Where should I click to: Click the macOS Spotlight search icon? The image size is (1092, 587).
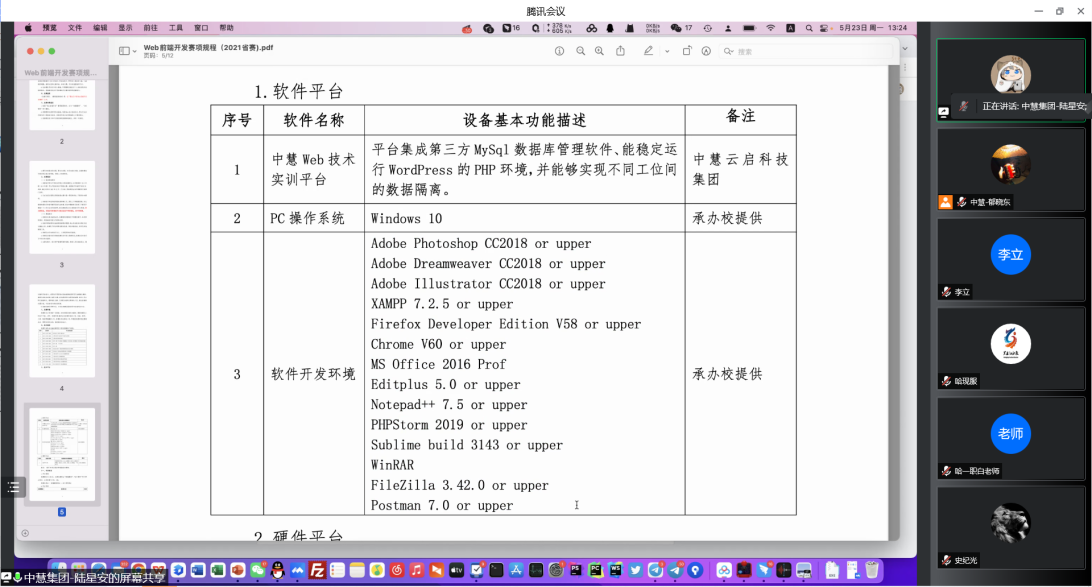pos(809,28)
